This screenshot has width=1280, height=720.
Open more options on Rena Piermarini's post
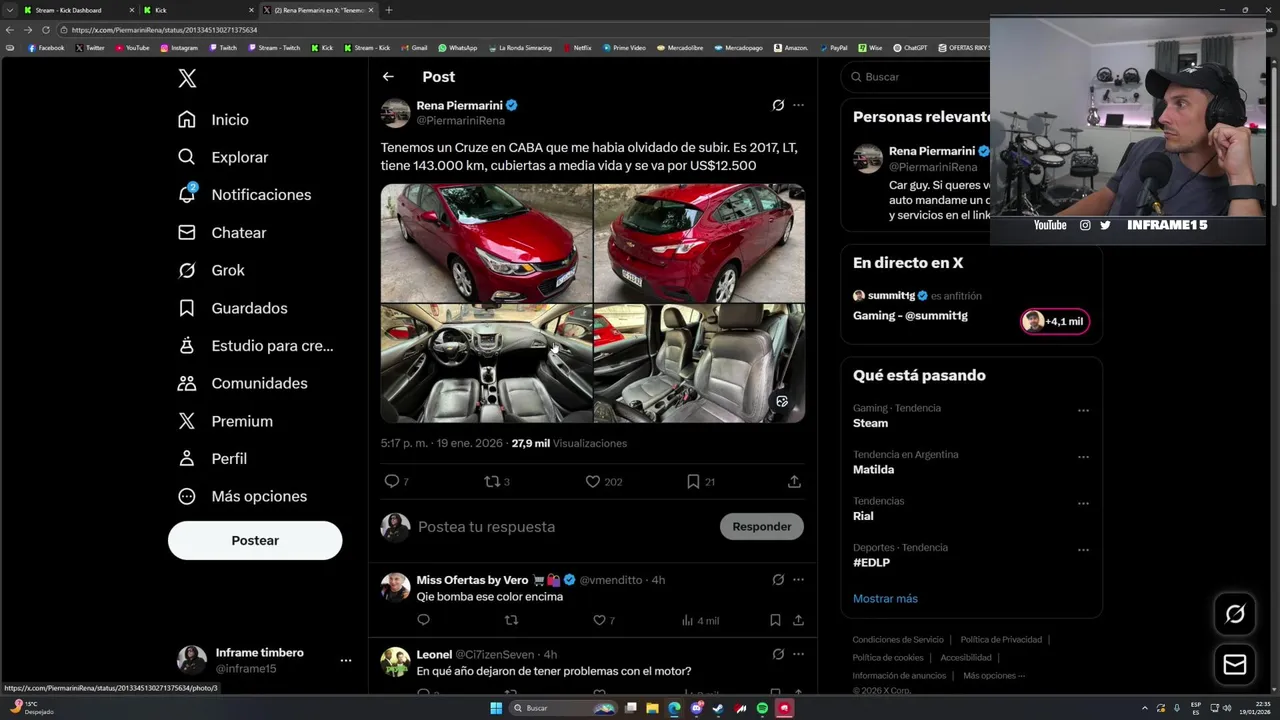click(x=798, y=105)
